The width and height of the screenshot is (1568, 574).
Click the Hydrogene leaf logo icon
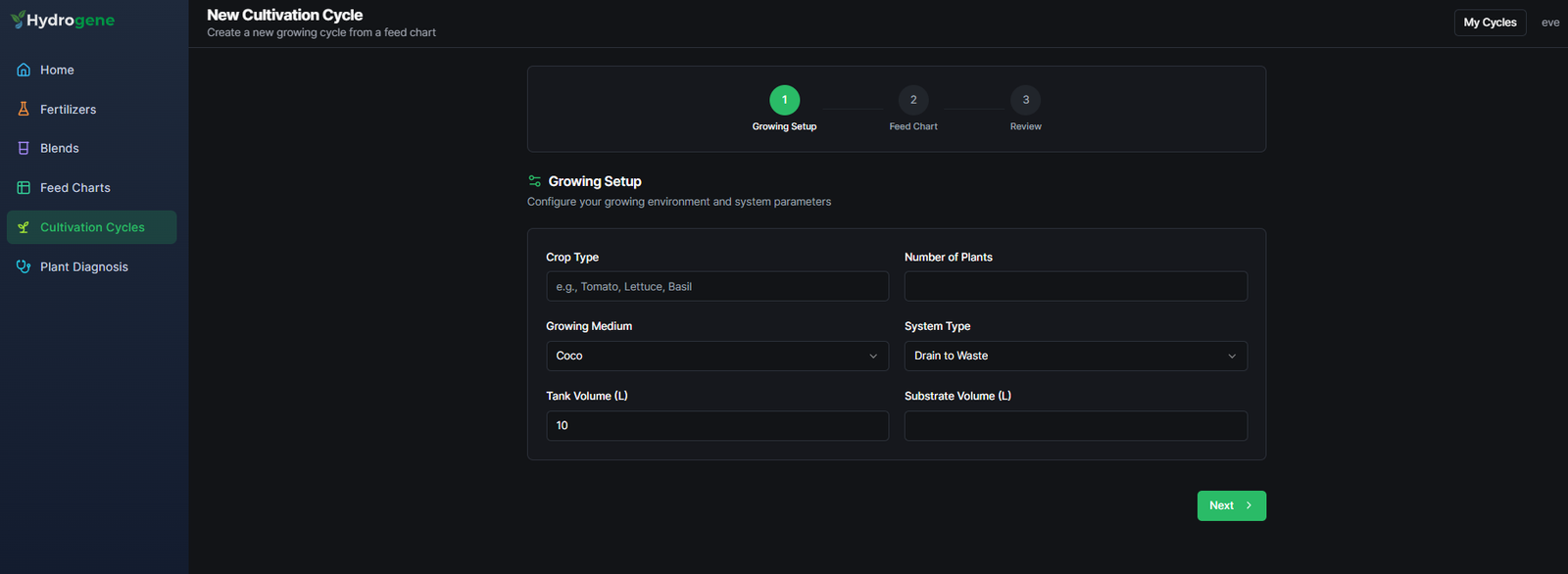[x=18, y=20]
